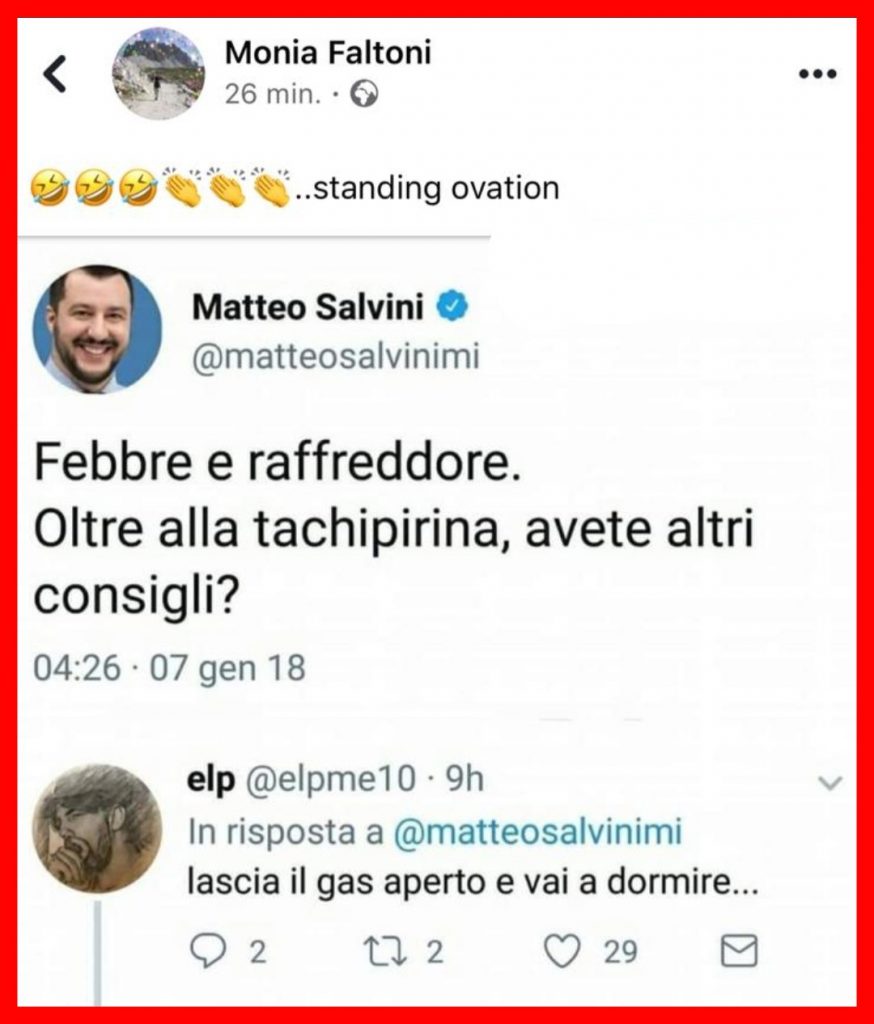Open elp's sketched avatar
This screenshot has height=1024, width=874.
click(97, 828)
